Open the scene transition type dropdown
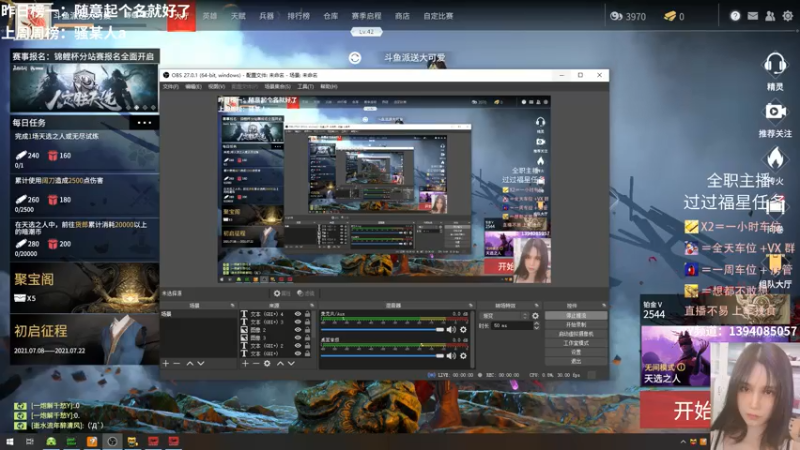 coord(504,316)
